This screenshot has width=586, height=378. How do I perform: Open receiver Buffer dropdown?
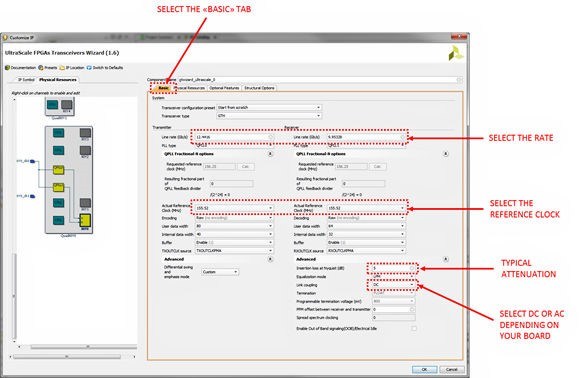click(x=366, y=243)
